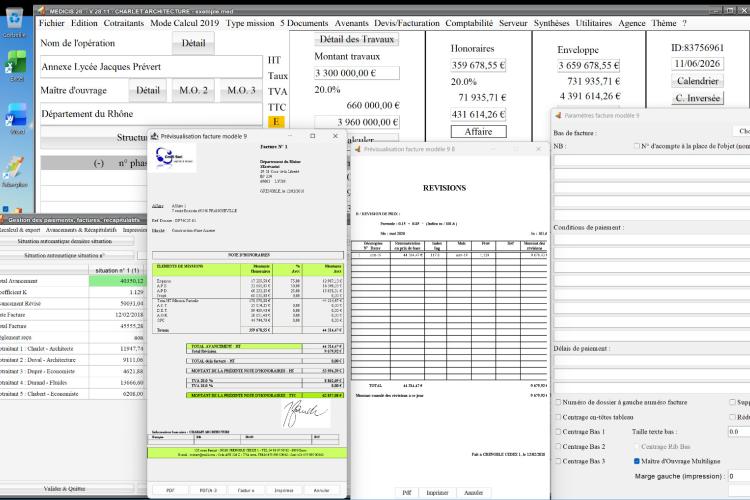
Task: Open the Edition menu
Action: [x=84, y=23]
